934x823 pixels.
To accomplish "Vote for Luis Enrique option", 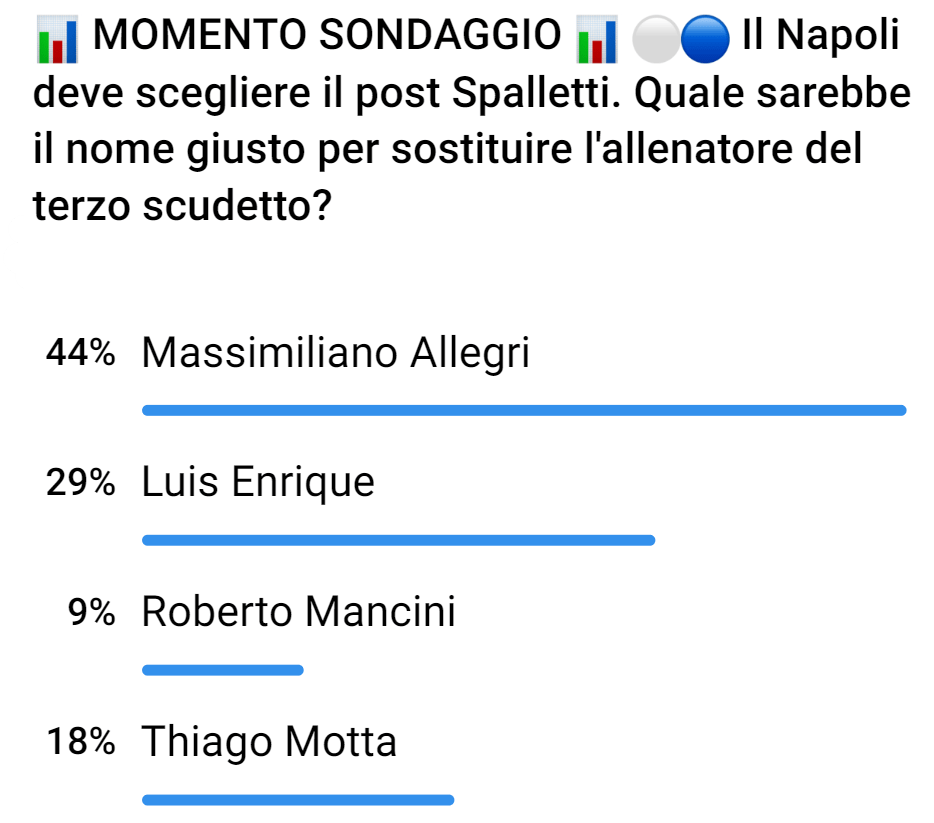I will [260, 484].
